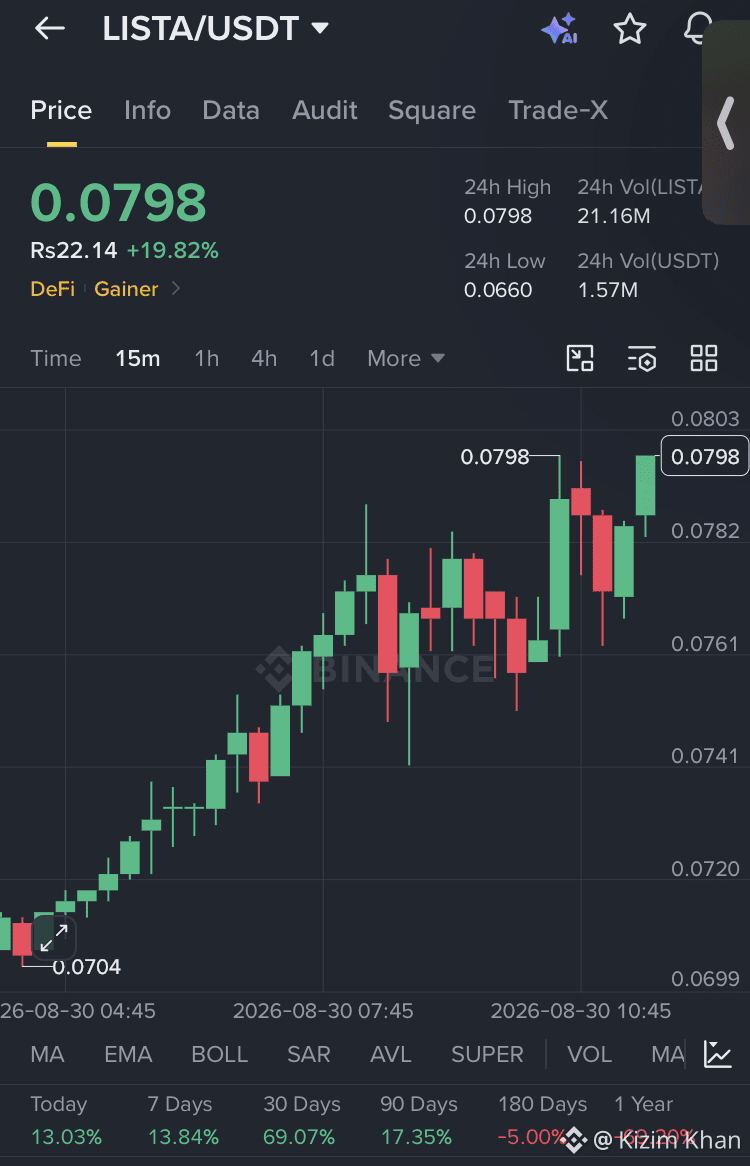Open the indicator line-chart icon at the bottom right
Screen dimensions: 750x1166
(x=718, y=1054)
